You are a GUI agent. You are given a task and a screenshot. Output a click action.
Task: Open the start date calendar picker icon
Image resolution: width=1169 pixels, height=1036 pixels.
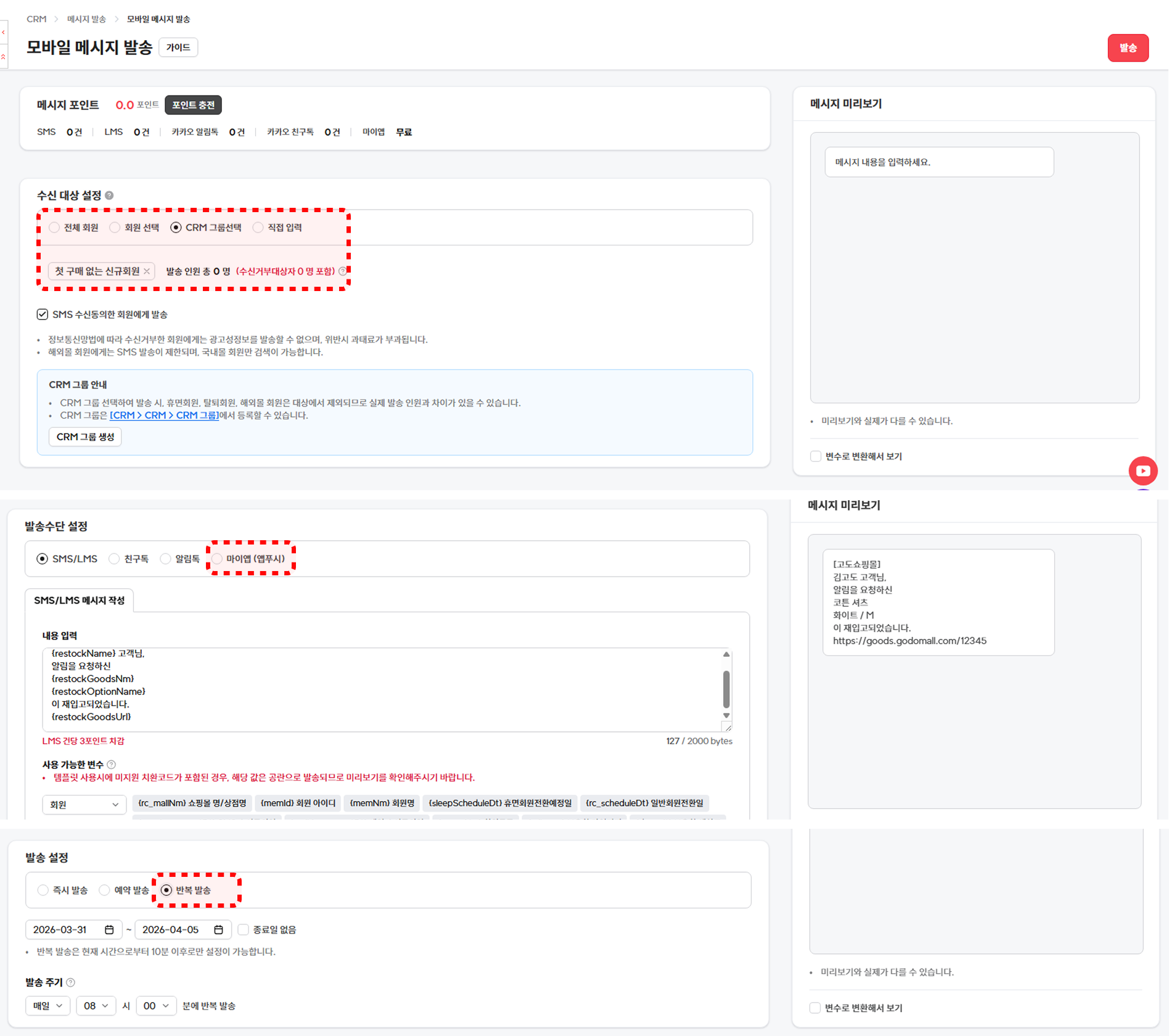109,929
